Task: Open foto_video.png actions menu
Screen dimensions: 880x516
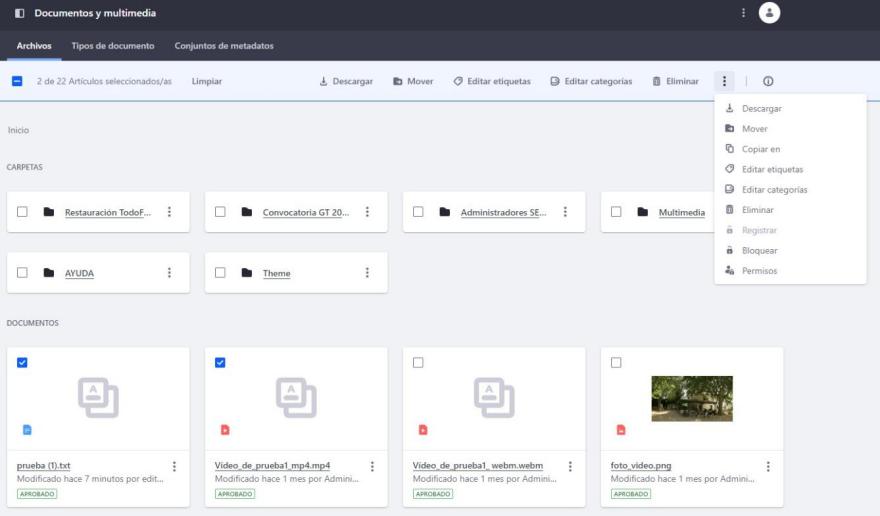Action: pyautogui.click(x=768, y=466)
